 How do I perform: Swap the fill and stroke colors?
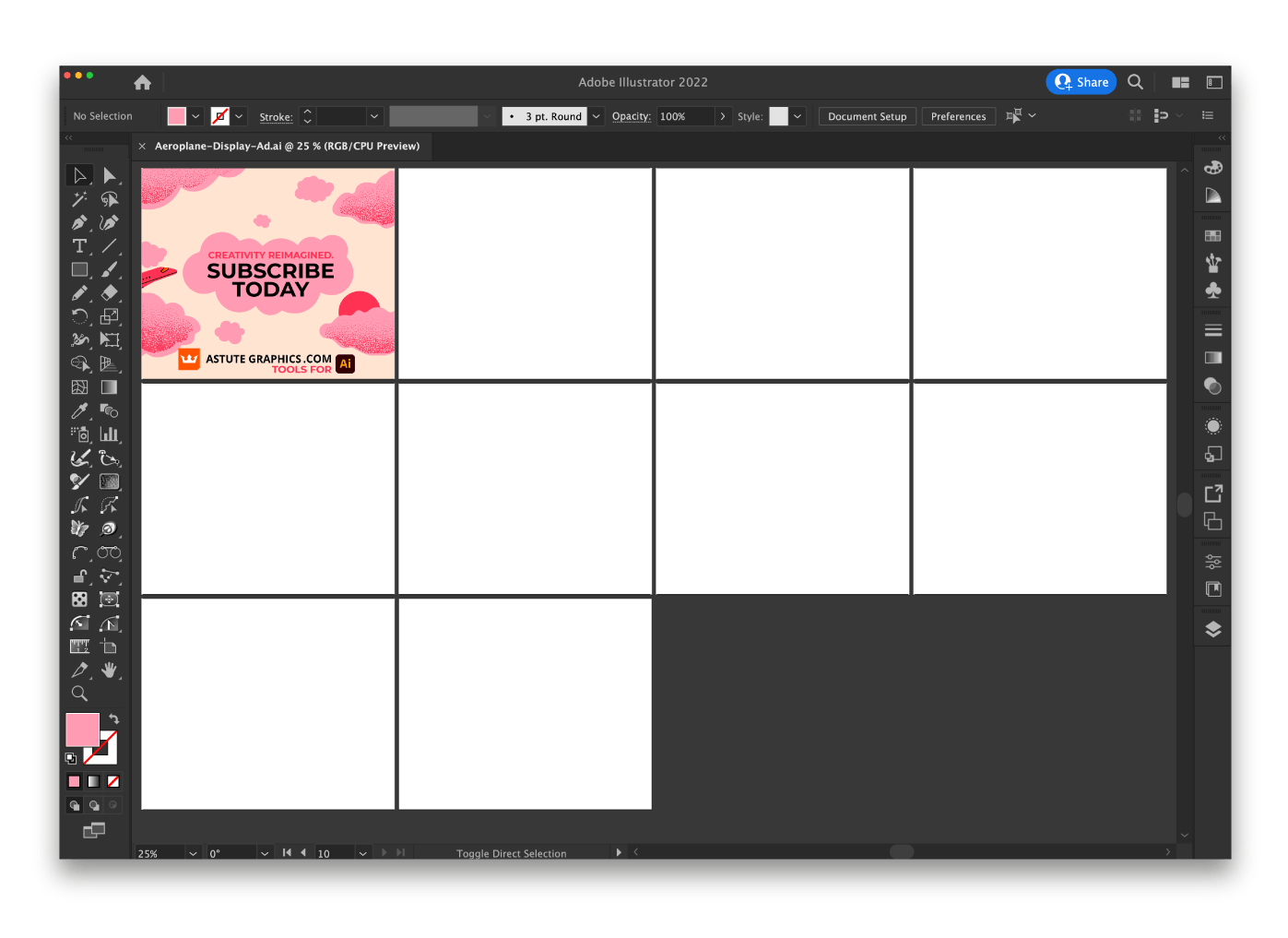113,719
